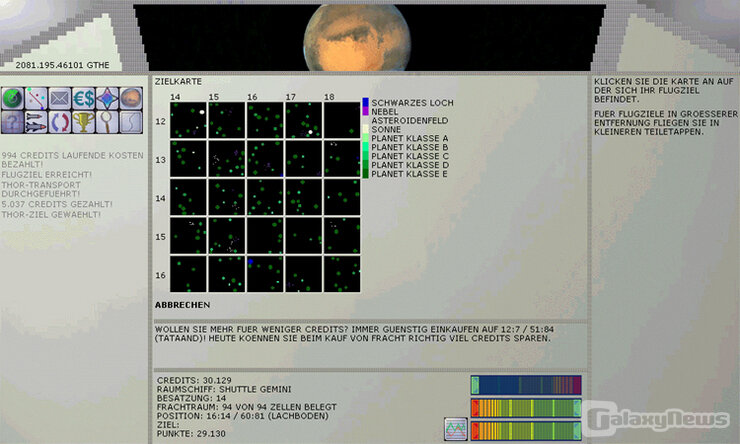Image resolution: width=740 pixels, height=444 pixels.
Task: Select map cell column 16 row 15
Action: click(265, 235)
